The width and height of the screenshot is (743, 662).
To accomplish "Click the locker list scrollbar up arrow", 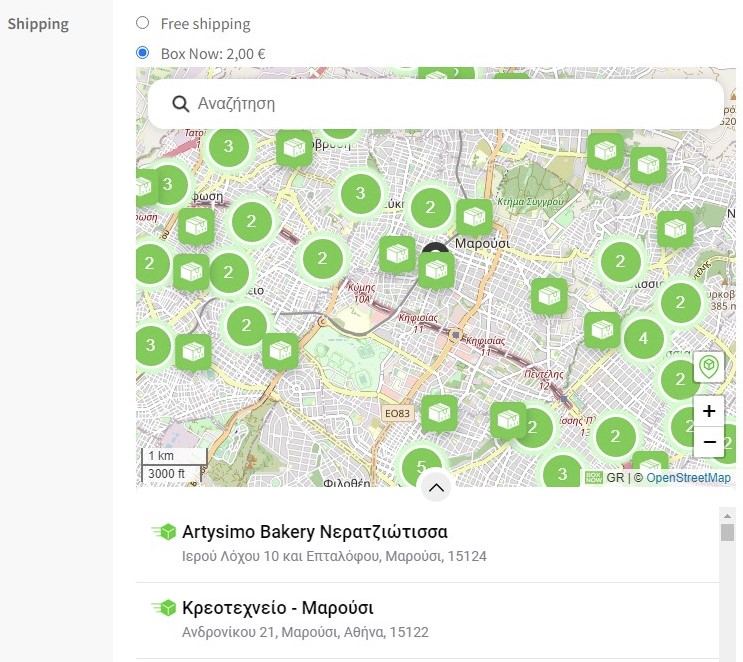I will click(727, 514).
